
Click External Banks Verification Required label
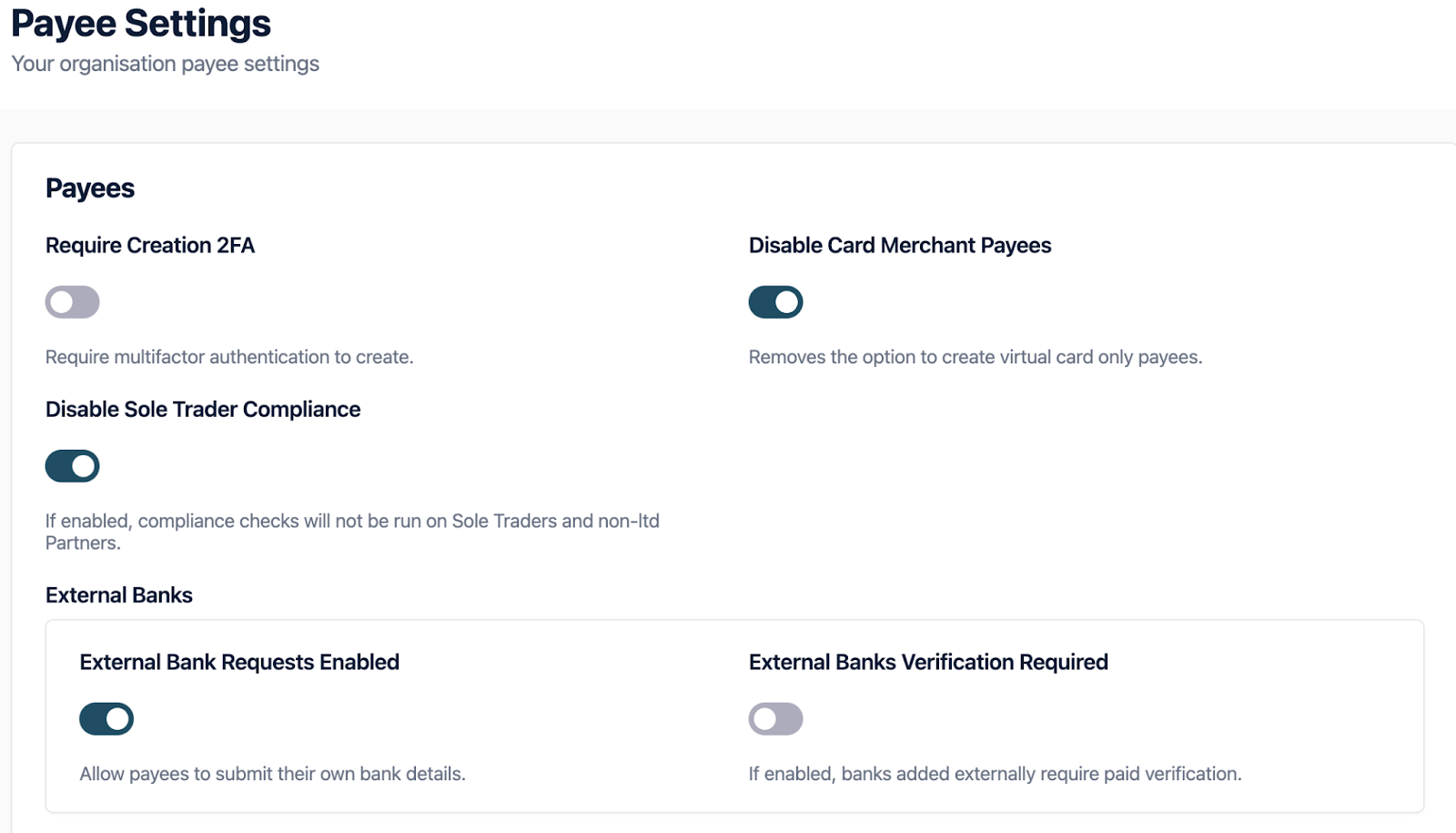[x=928, y=663]
